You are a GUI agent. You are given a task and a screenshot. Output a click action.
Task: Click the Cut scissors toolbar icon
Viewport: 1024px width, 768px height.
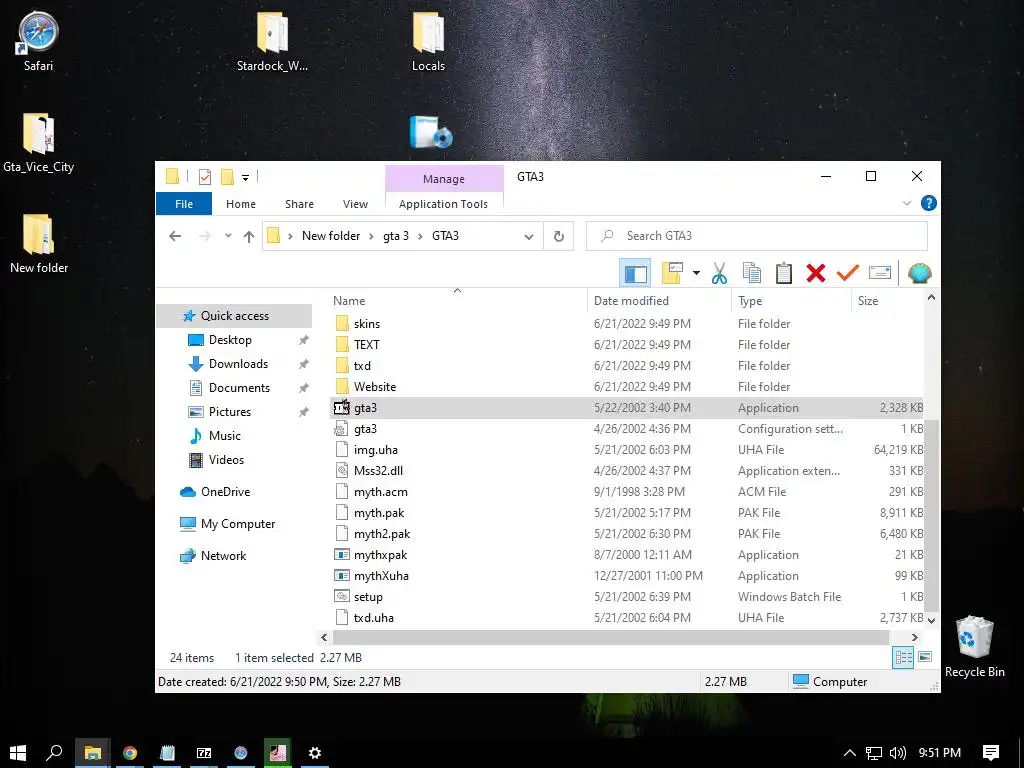point(719,273)
